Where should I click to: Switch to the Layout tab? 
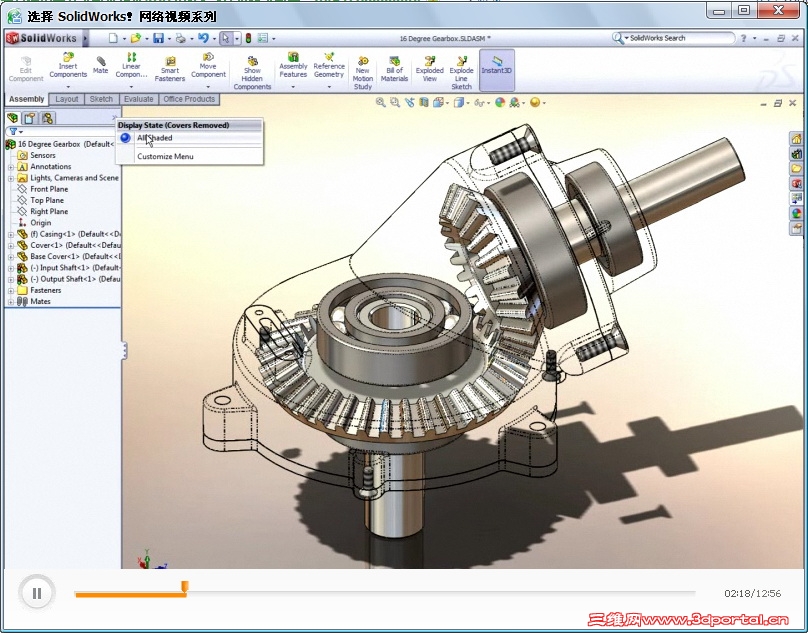pyautogui.click(x=66, y=99)
